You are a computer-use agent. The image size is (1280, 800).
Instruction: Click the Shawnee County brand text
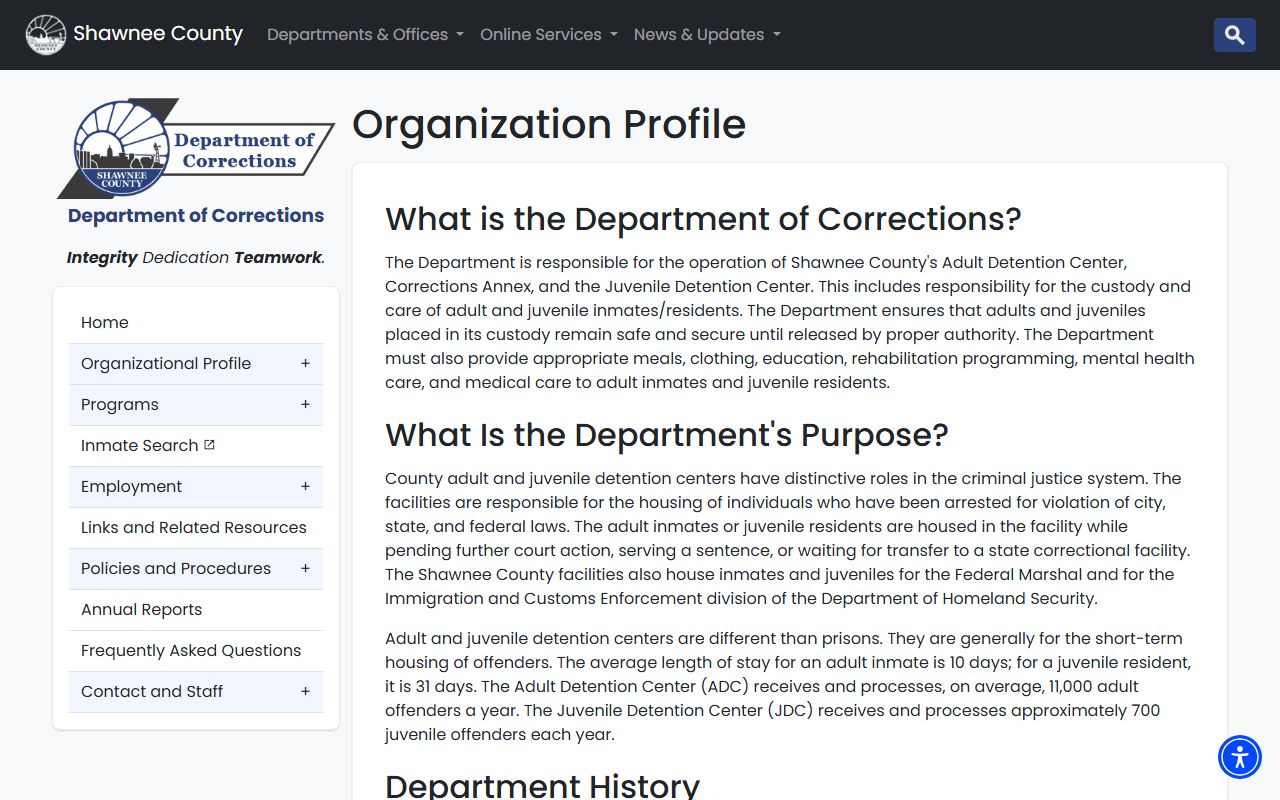point(158,34)
